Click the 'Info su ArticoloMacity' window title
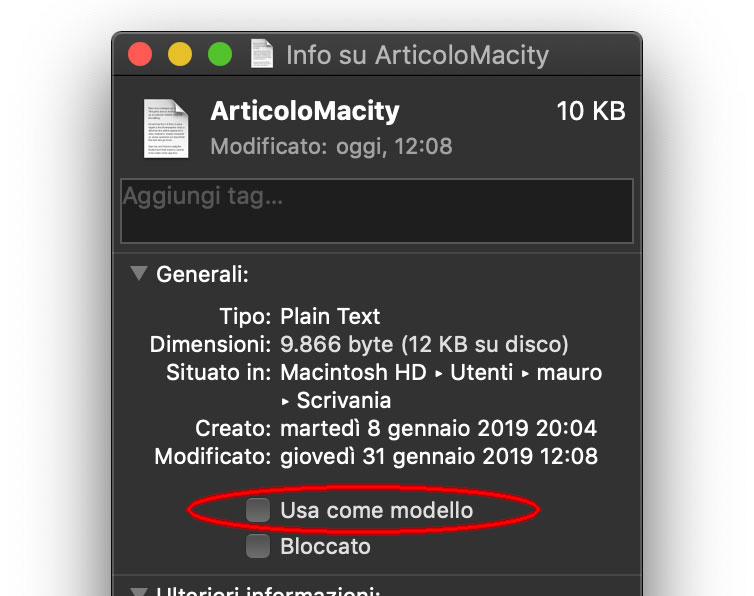754x596 pixels. (417, 54)
